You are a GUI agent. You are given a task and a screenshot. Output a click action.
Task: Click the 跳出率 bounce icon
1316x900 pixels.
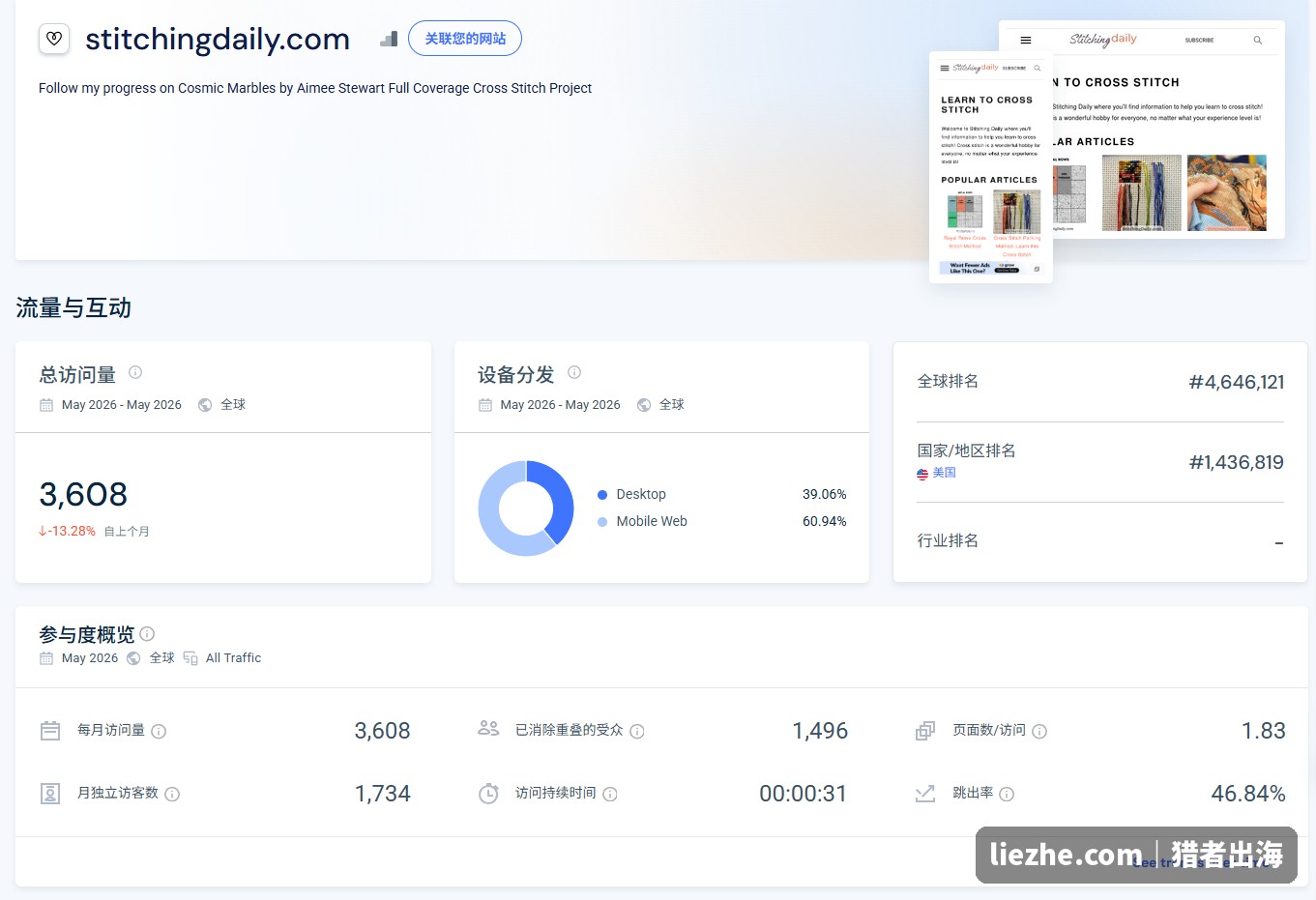pos(925,794)
